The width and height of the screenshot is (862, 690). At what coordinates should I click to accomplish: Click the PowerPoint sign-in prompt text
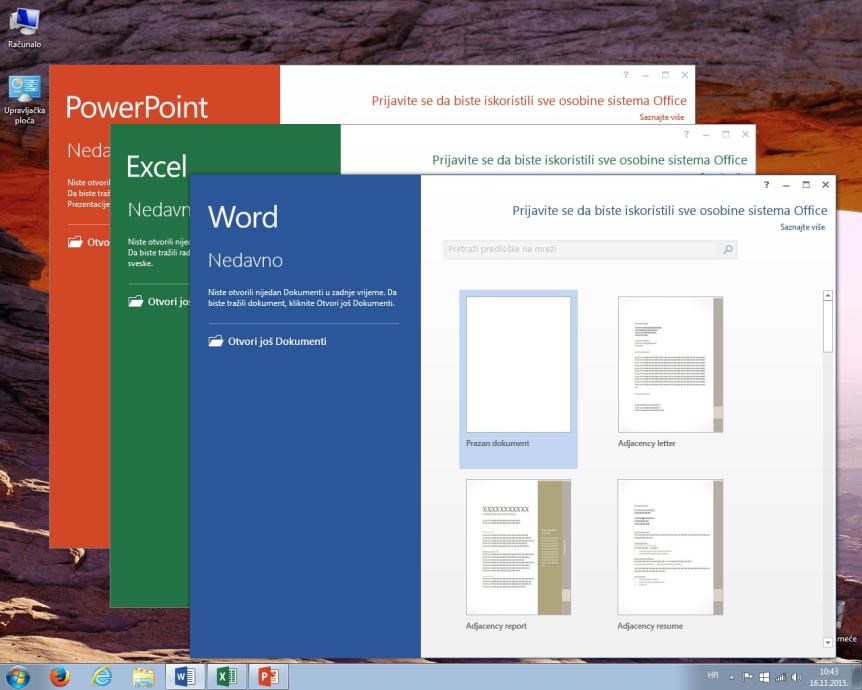529,101
